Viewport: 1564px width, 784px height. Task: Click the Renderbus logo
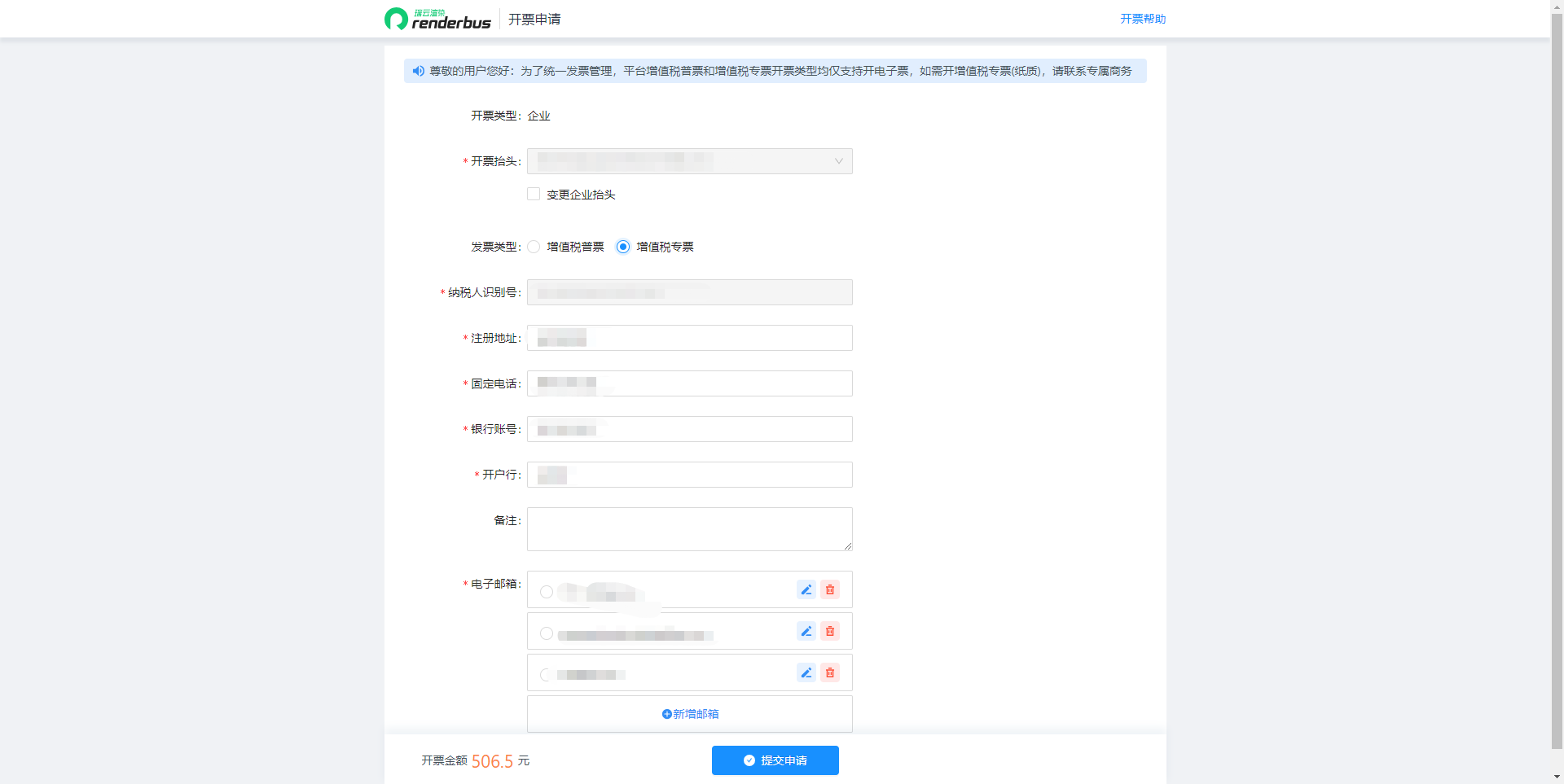pyautogui.click(x=437, y=19)
